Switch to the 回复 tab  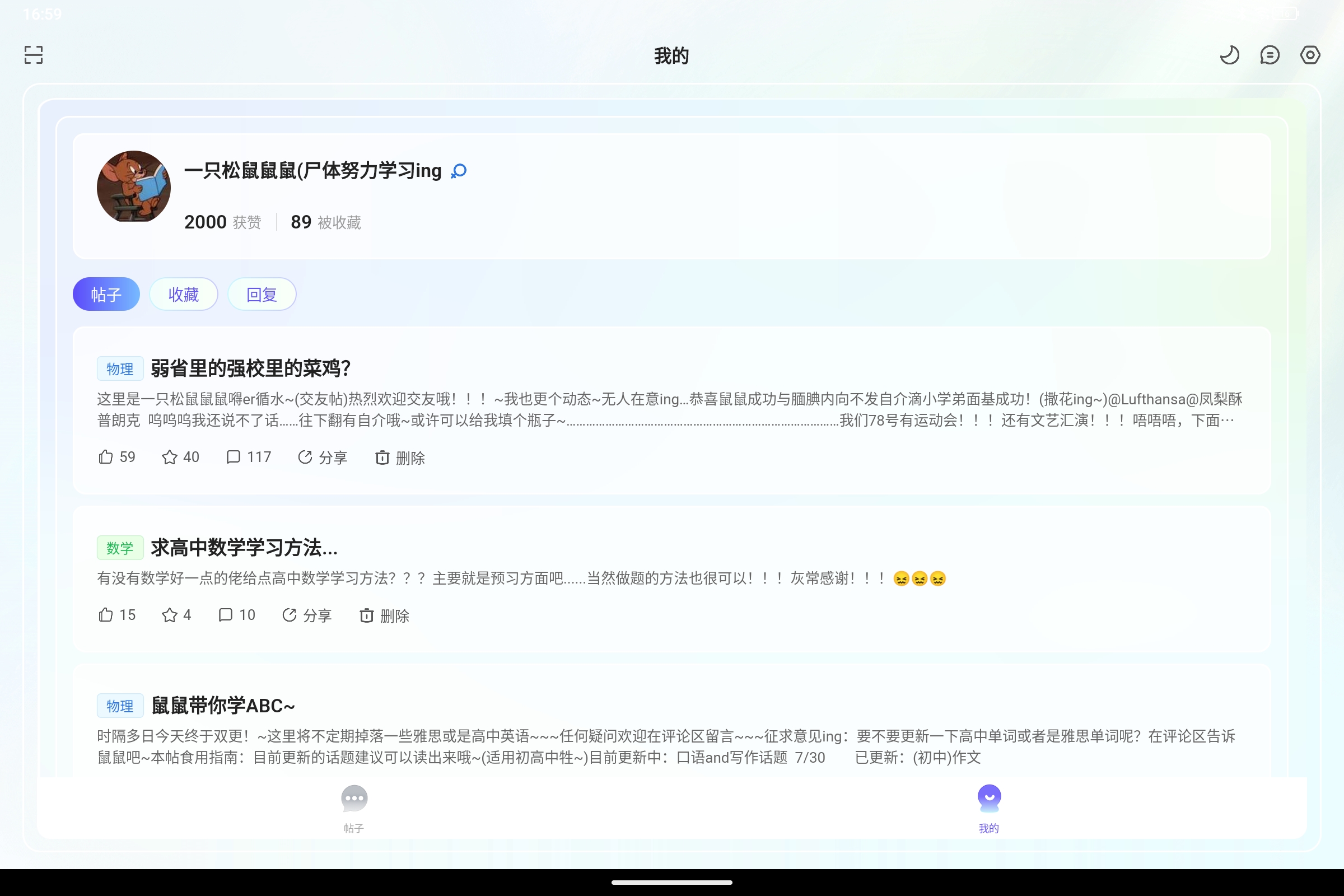coord(262,295)
